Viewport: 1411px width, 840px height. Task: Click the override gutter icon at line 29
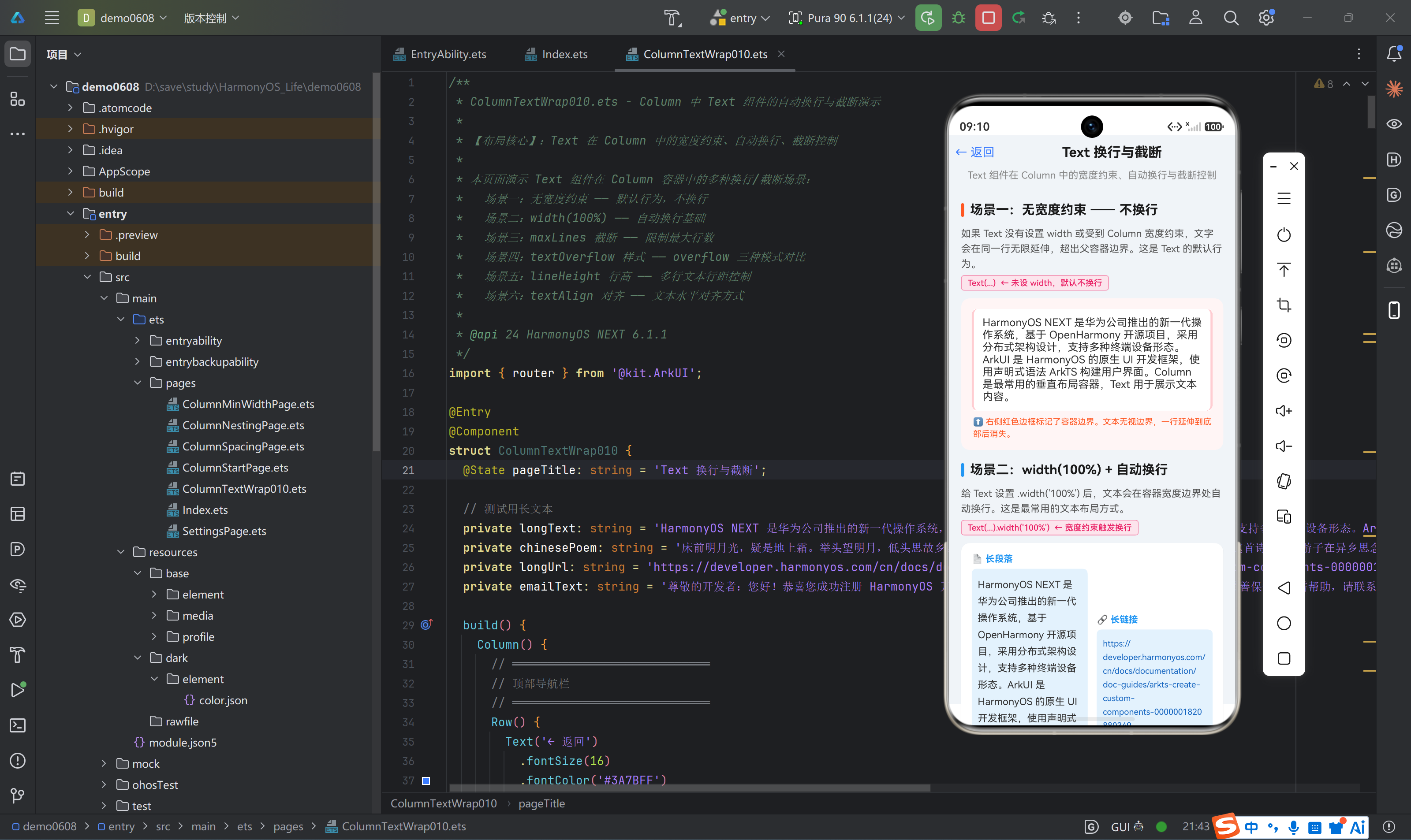pos(426,625)
